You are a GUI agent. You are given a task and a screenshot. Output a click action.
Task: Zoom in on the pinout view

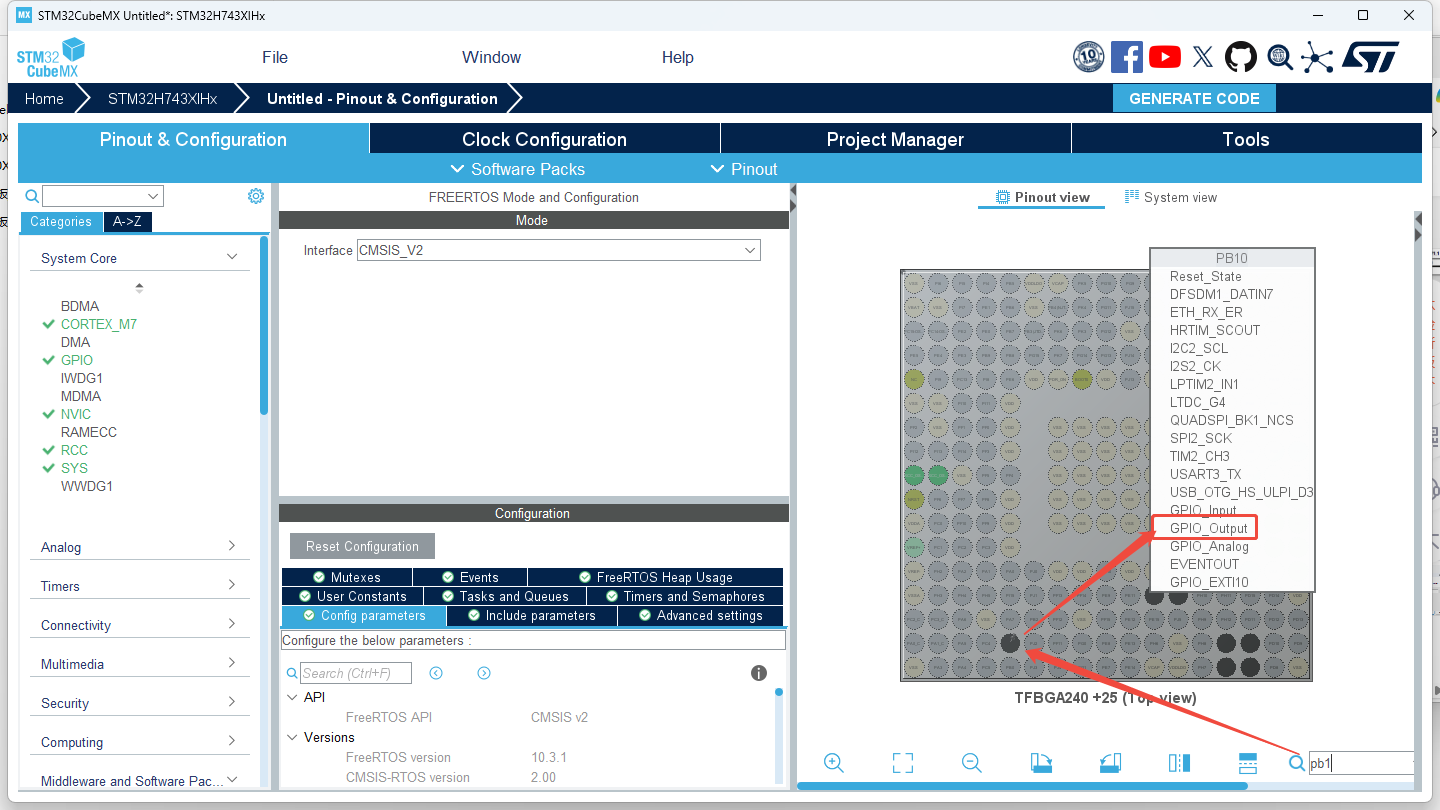pyautogui.click(x=833, y=763)
